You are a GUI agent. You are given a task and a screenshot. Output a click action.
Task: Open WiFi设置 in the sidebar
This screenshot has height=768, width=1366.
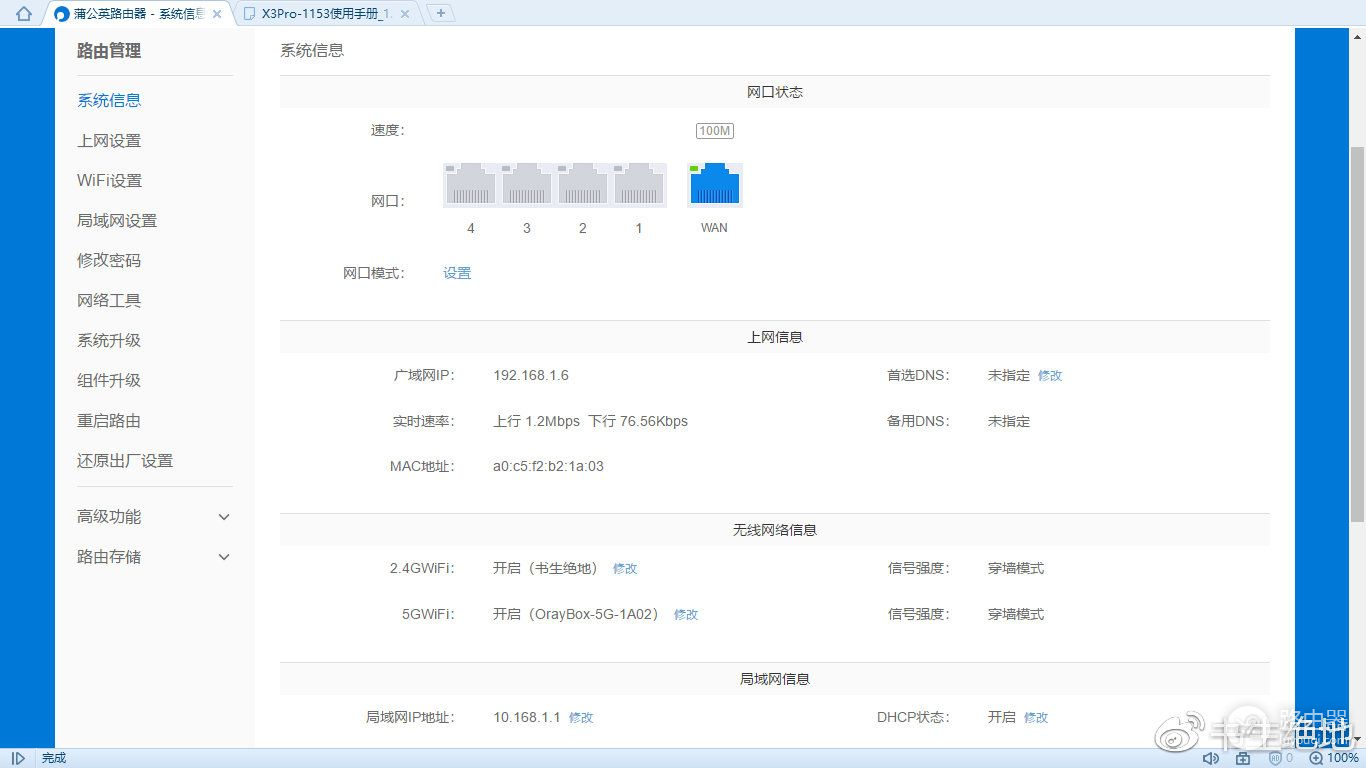(110, 181)
